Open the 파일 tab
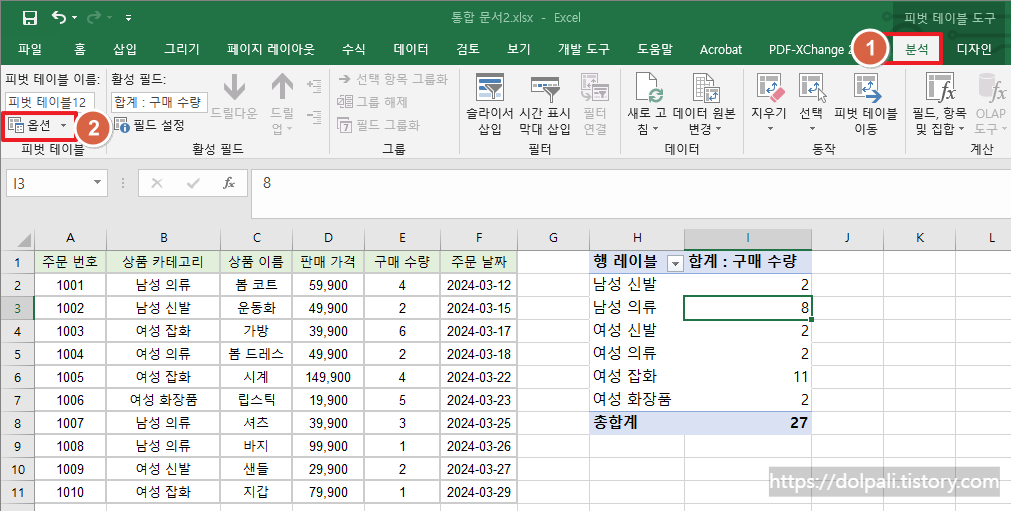Screen dimensions: 1011x511 30,49
